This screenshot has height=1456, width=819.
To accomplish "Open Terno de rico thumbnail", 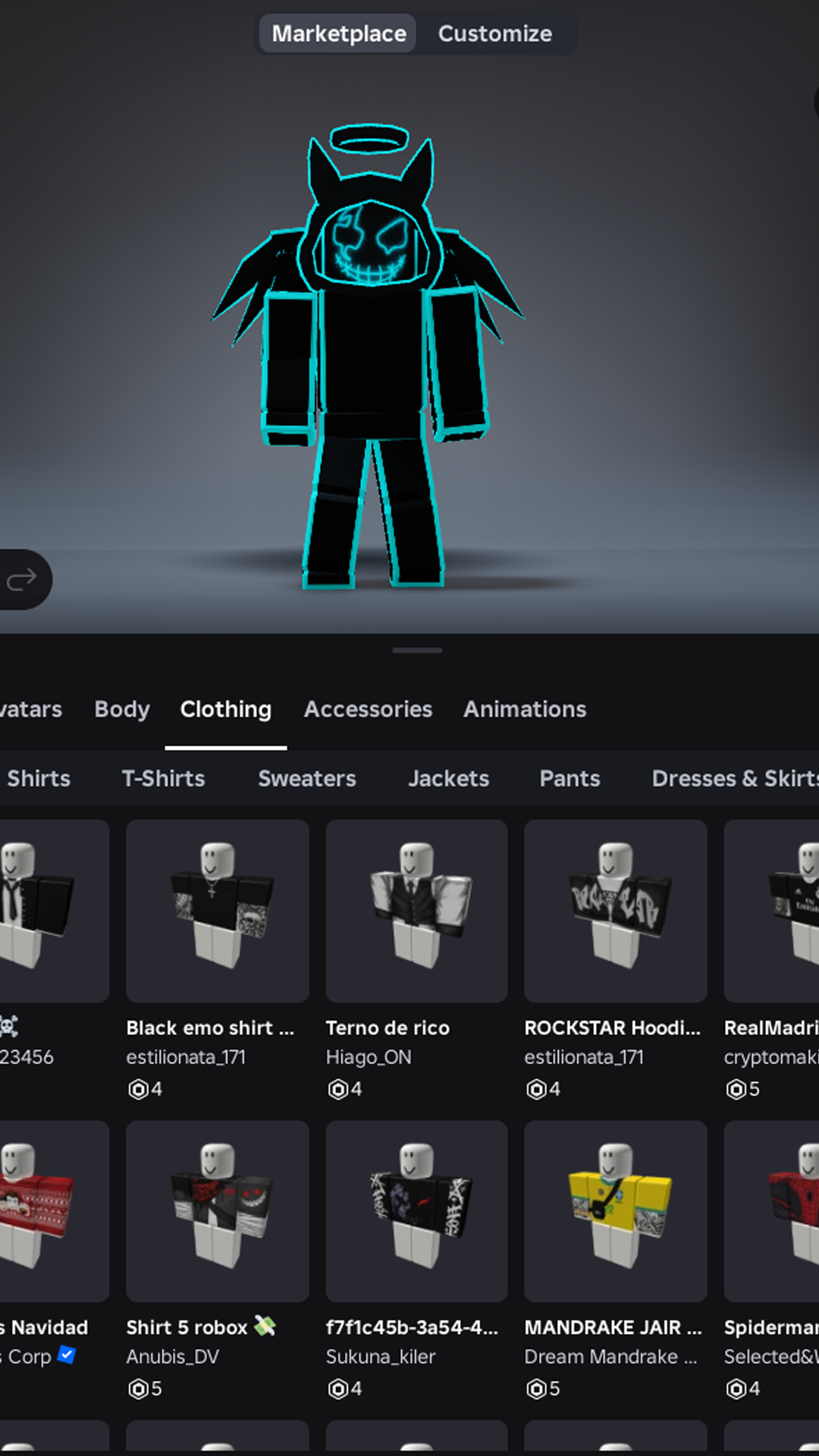I will (417, 911).
